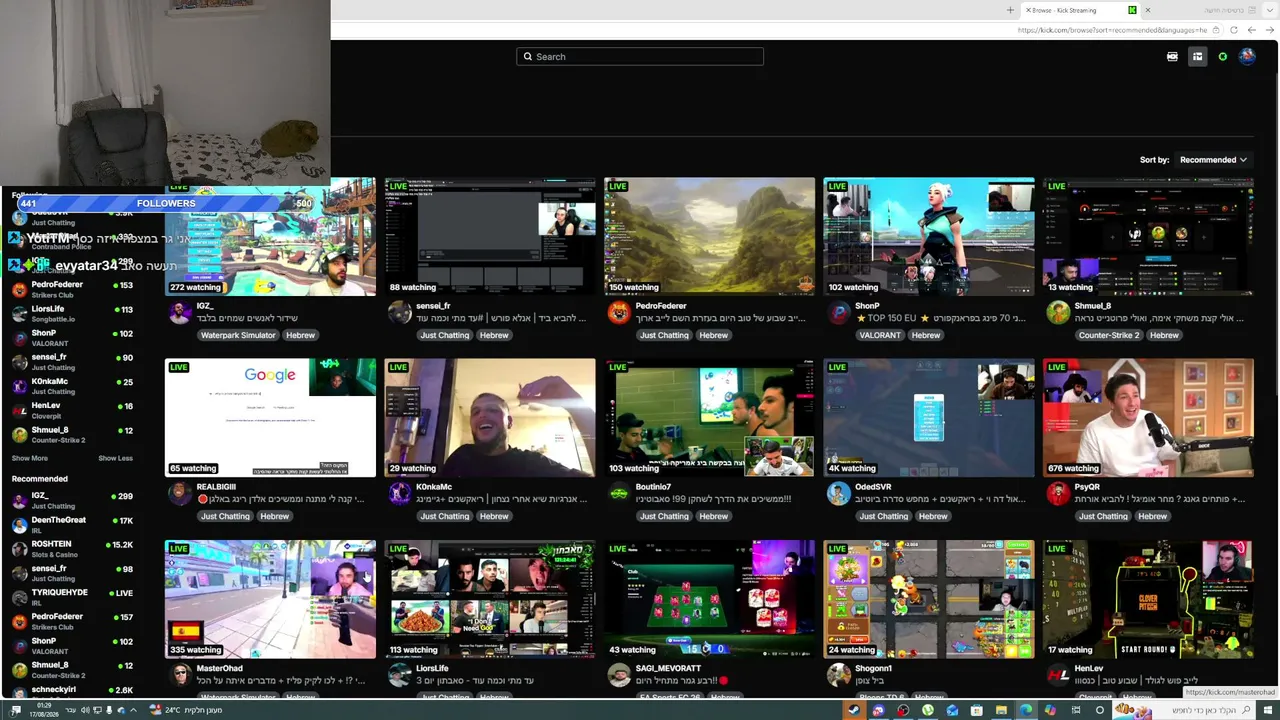The width and height of the screenshot is (1280, 720).
Task: Click the Boutinio7 stream title text
Action: point(715,499)
